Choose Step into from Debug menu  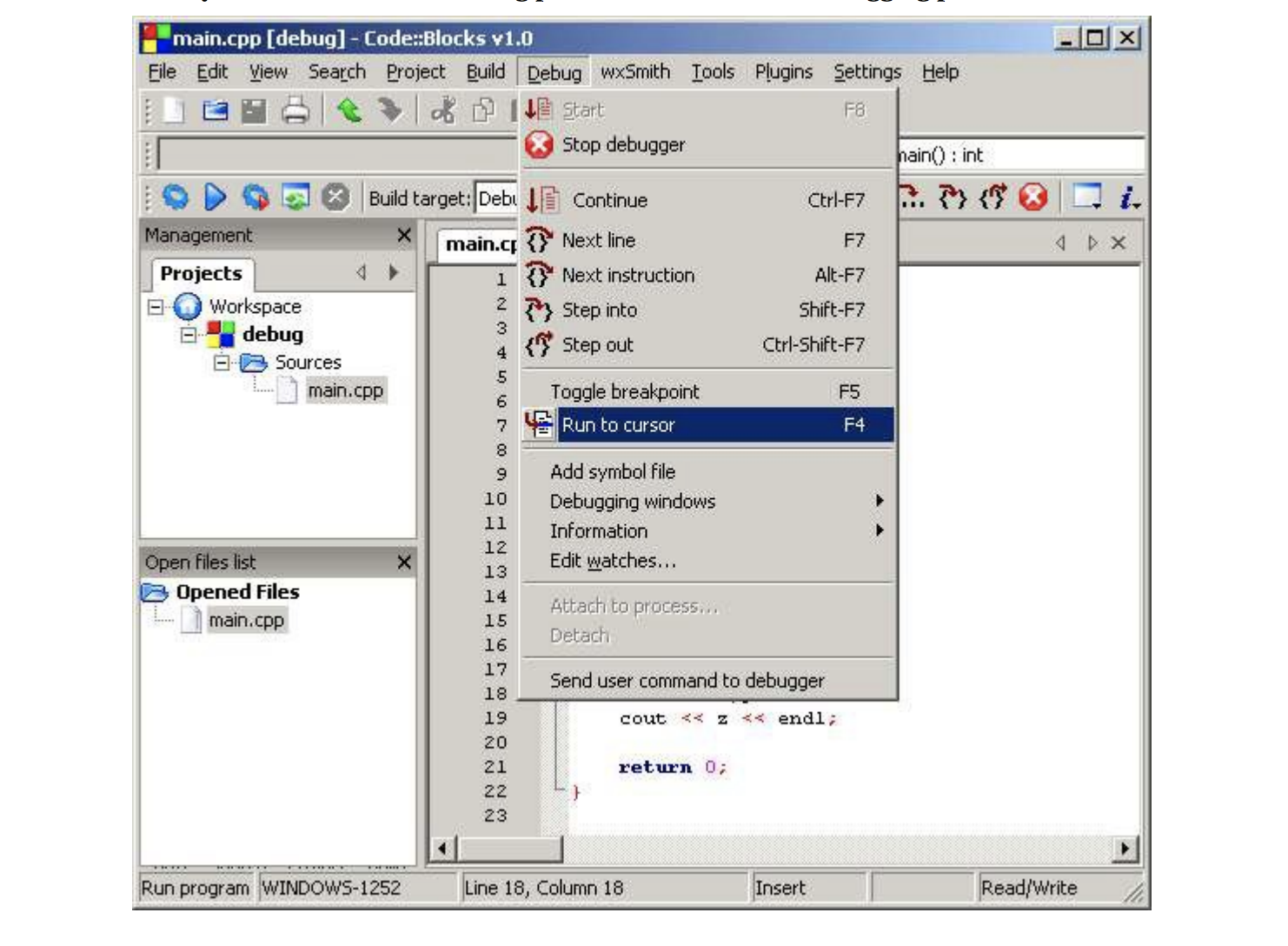[x=599, y=310]
